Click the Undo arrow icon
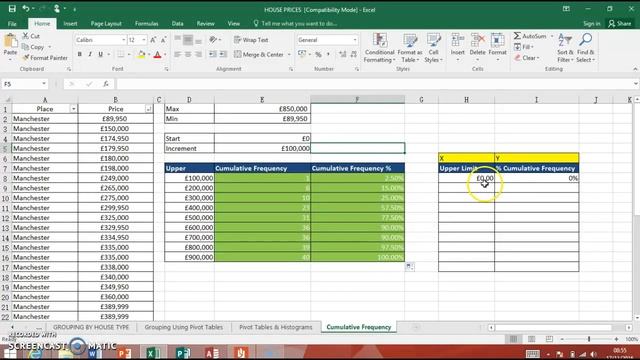The width and height of the screenshot is (640, 360). (26, 9)
